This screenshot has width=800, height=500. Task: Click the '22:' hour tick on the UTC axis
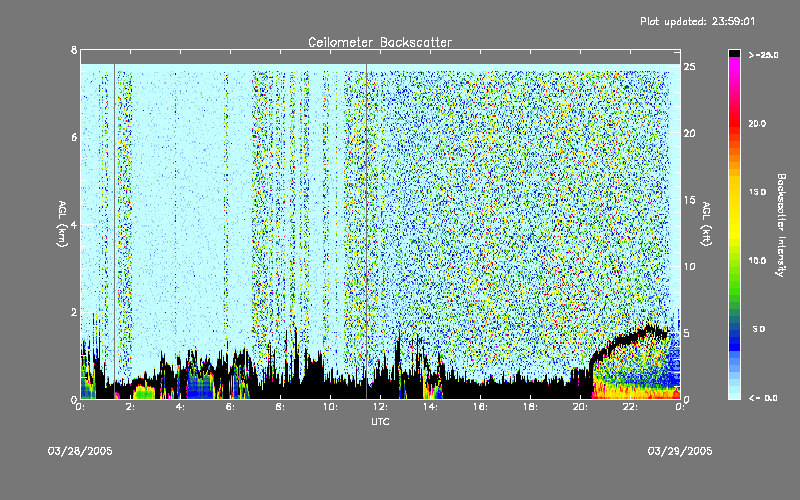point(630,407)
